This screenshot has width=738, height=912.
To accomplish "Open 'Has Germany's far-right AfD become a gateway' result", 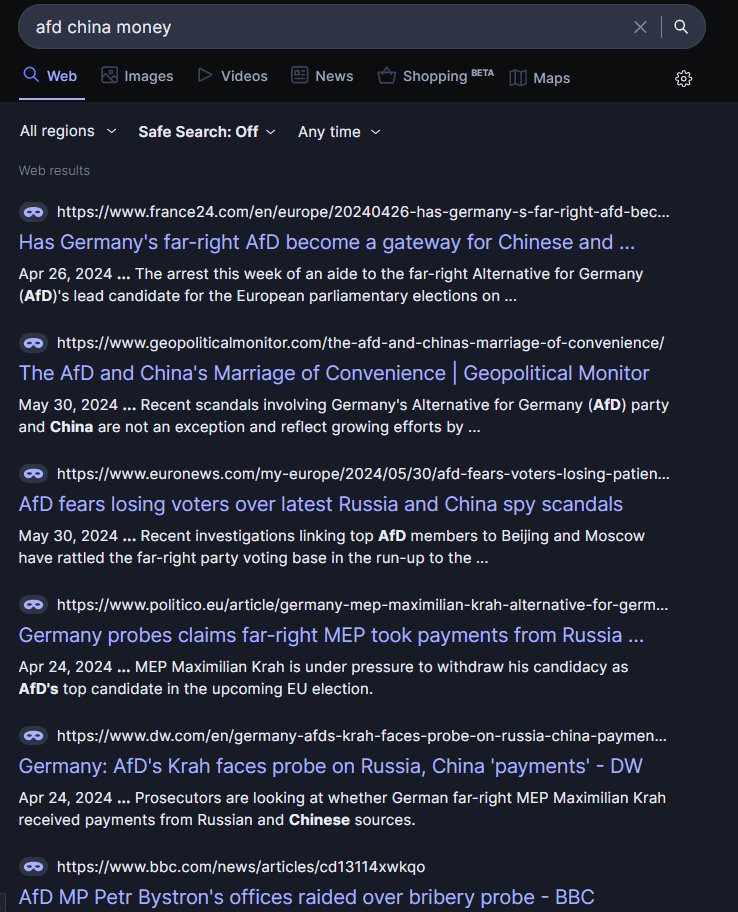I will [x=326, y=242].
